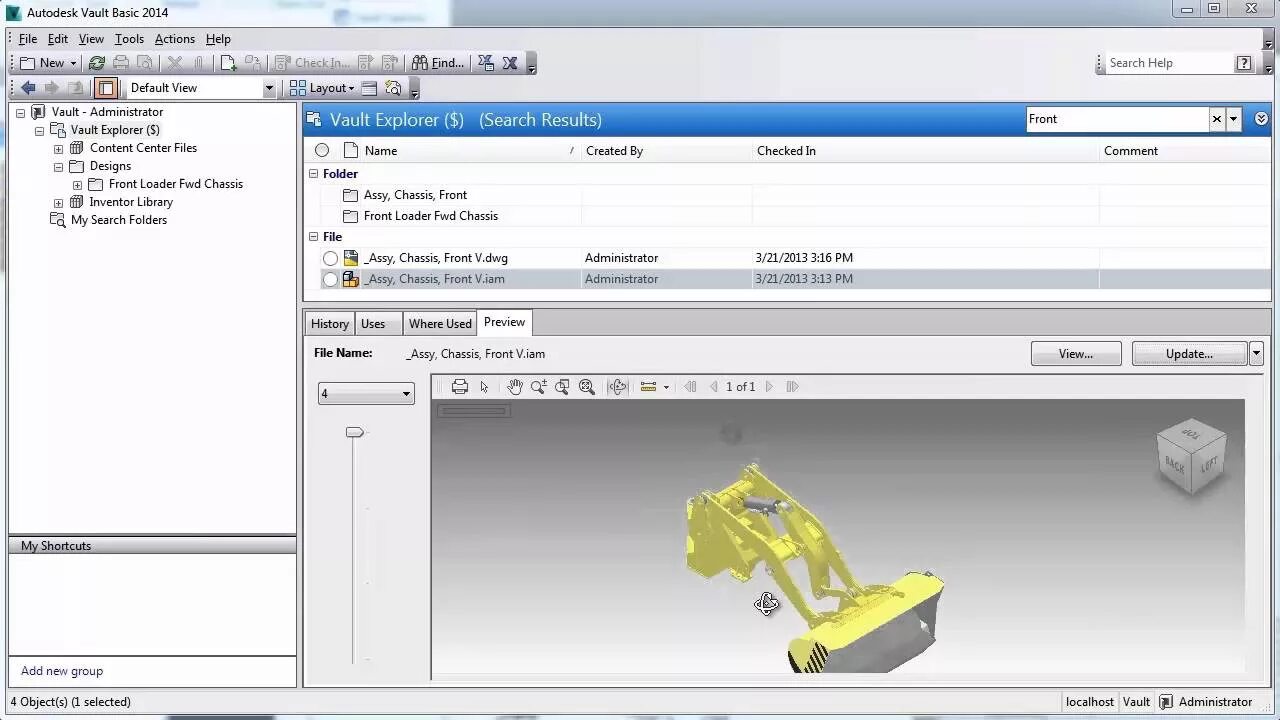Switch to the History tab

click(x=329, y=324)
